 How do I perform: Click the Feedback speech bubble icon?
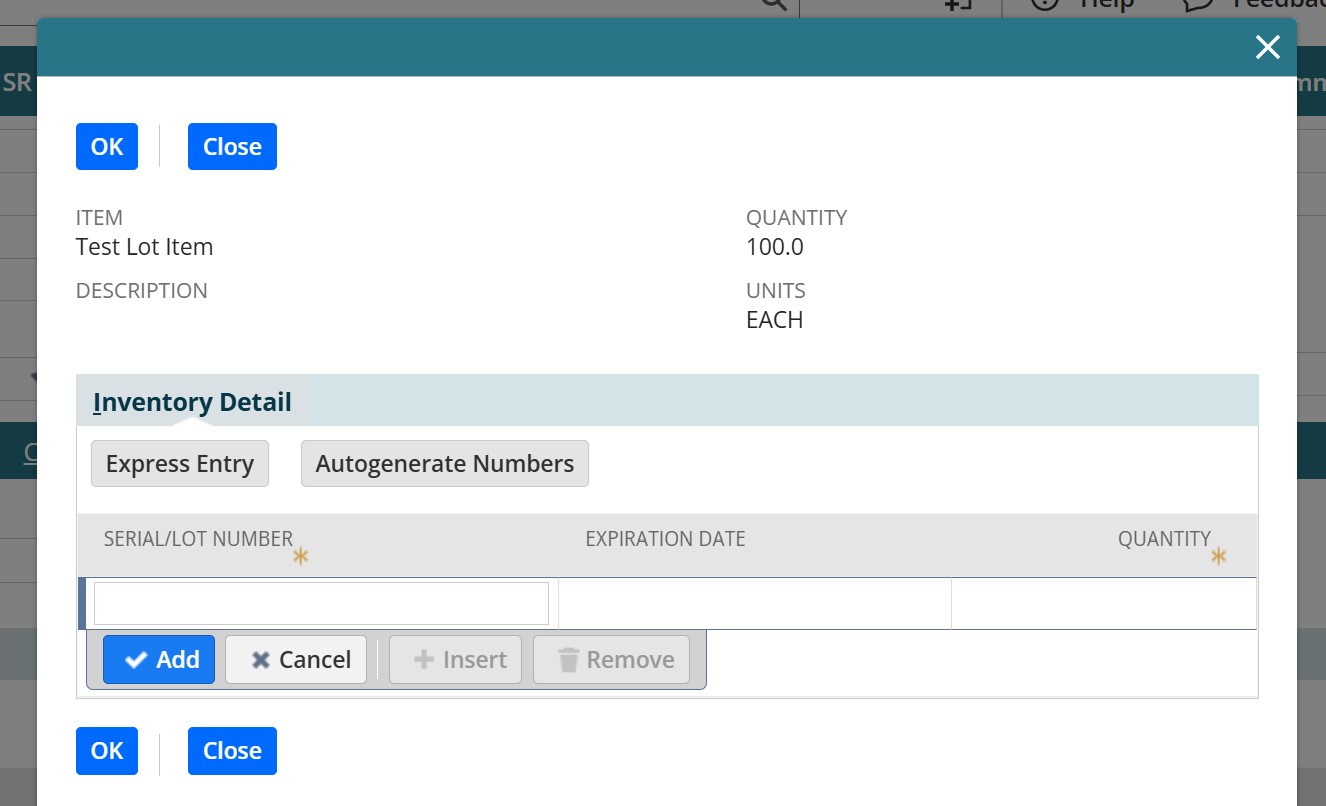coord(1198,4)
